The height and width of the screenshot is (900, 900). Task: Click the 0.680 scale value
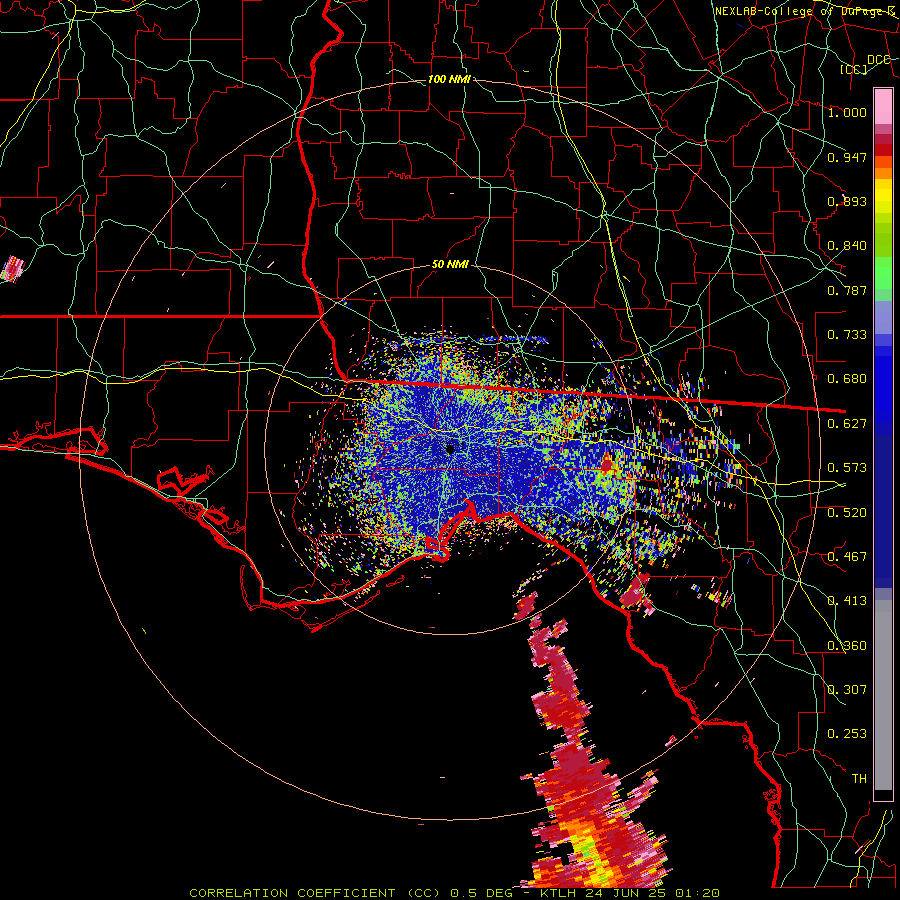click(847, 379)
